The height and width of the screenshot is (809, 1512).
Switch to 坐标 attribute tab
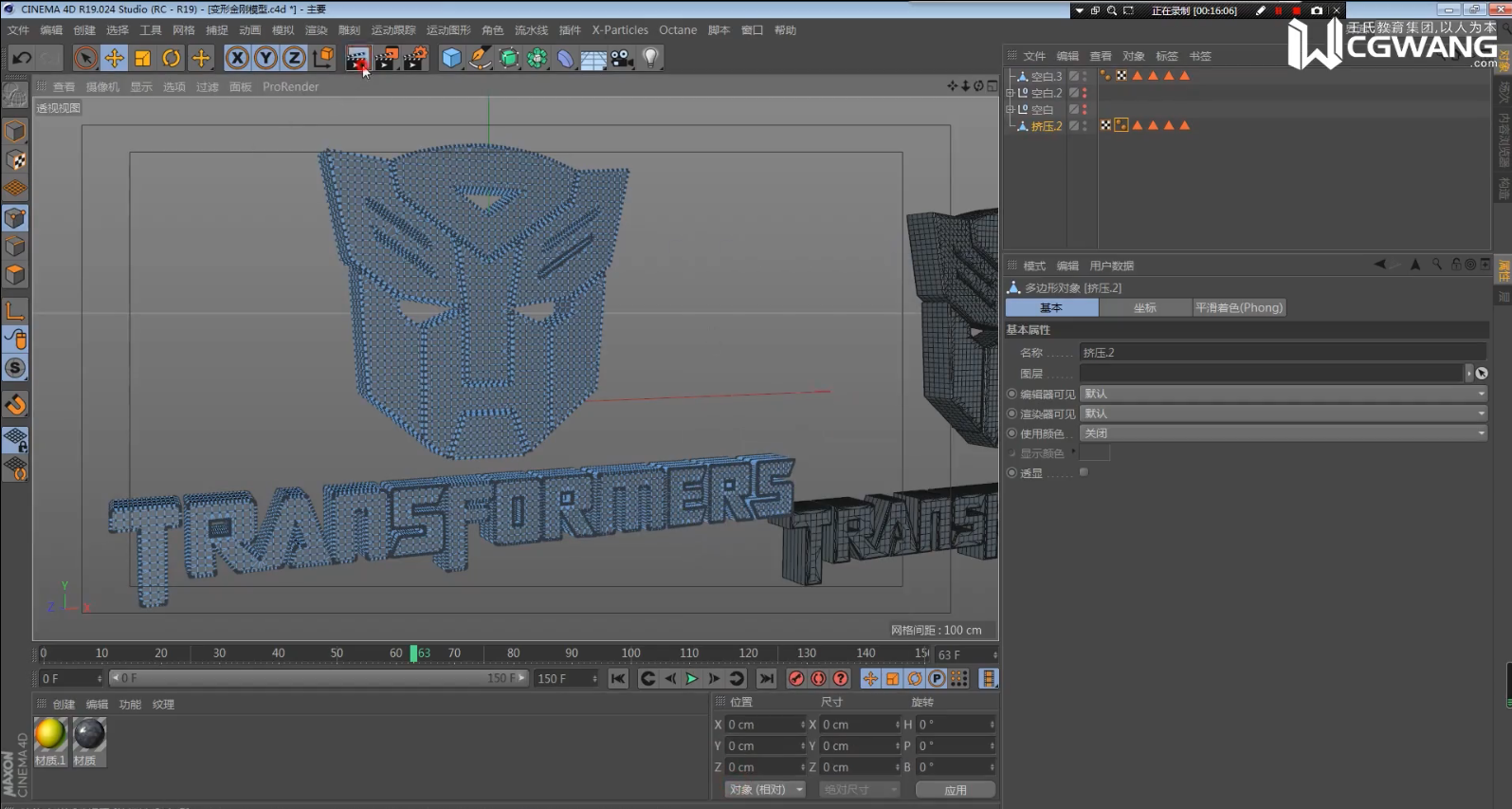pyautogui.click(x=1145, y=308)
